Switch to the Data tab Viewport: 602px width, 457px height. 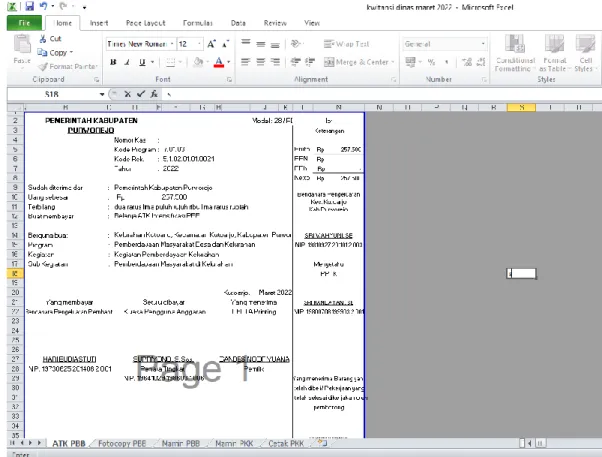click(x=238, y=23)
